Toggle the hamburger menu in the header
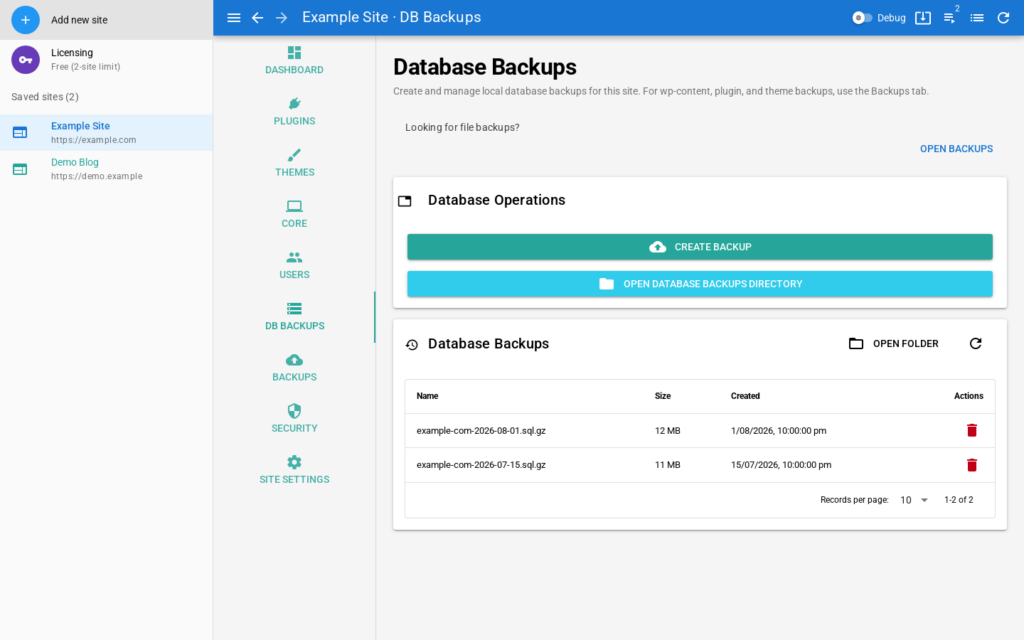 pos(234,18)
